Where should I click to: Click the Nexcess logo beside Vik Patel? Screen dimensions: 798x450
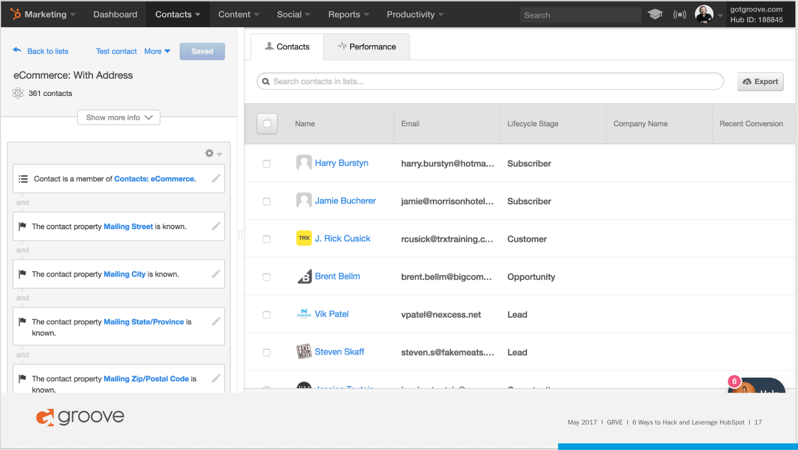(x=304, y=314)
